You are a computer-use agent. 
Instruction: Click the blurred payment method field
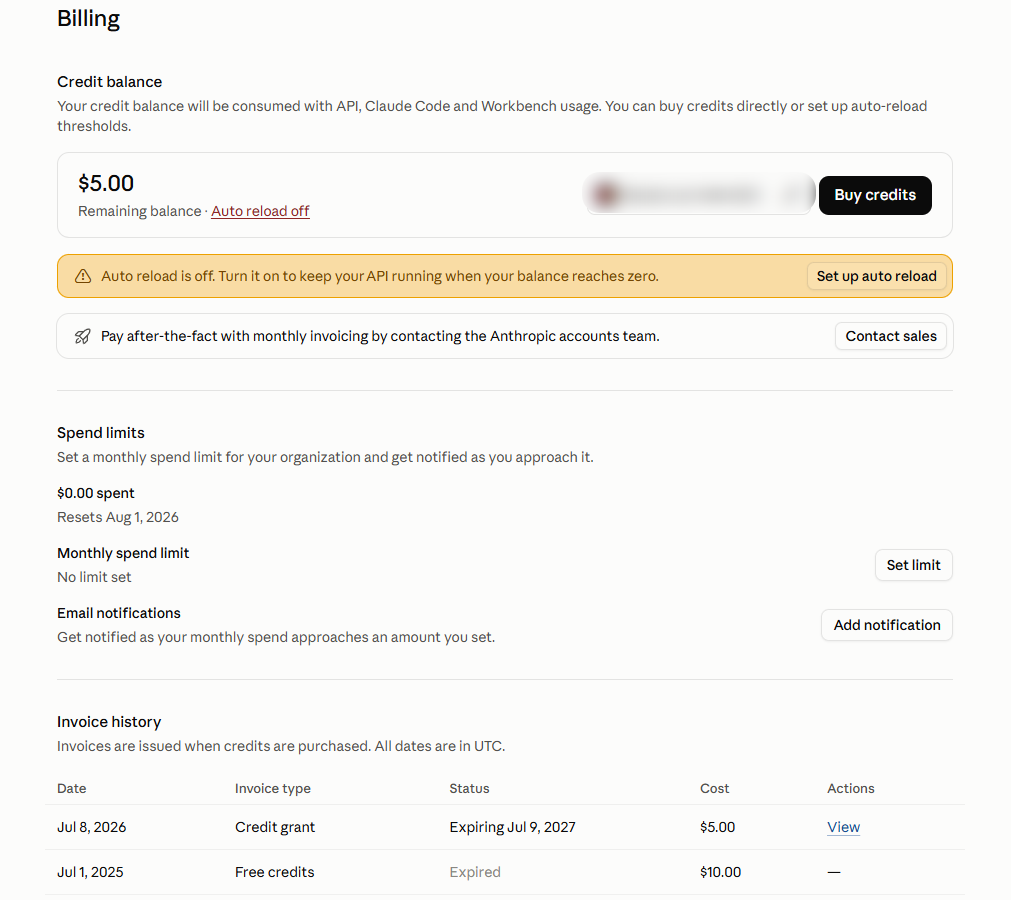[x=699, y=194]
